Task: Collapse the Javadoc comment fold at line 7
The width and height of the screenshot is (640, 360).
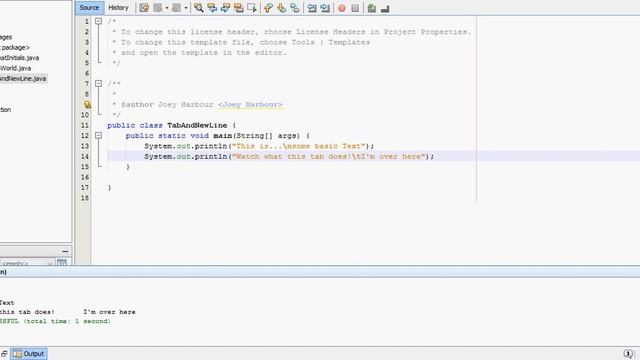Action: click(98, 83)
